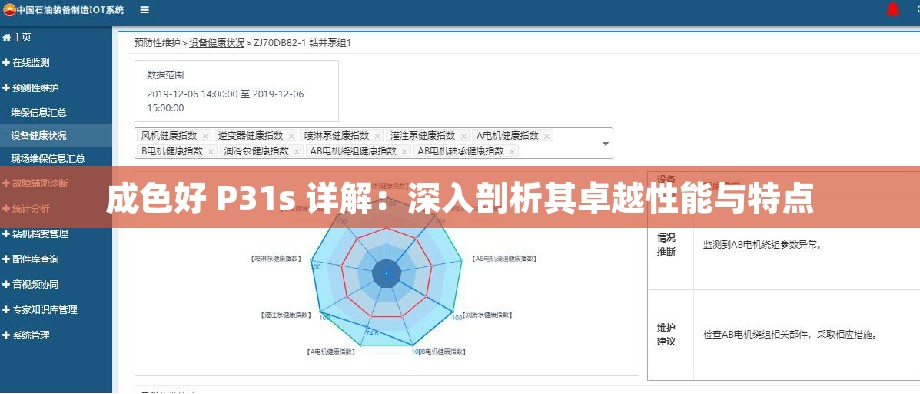Go to the 首页 home page item
Image resolution: width=920 pixels, height=394 pixels.
[x=17, y=38]
